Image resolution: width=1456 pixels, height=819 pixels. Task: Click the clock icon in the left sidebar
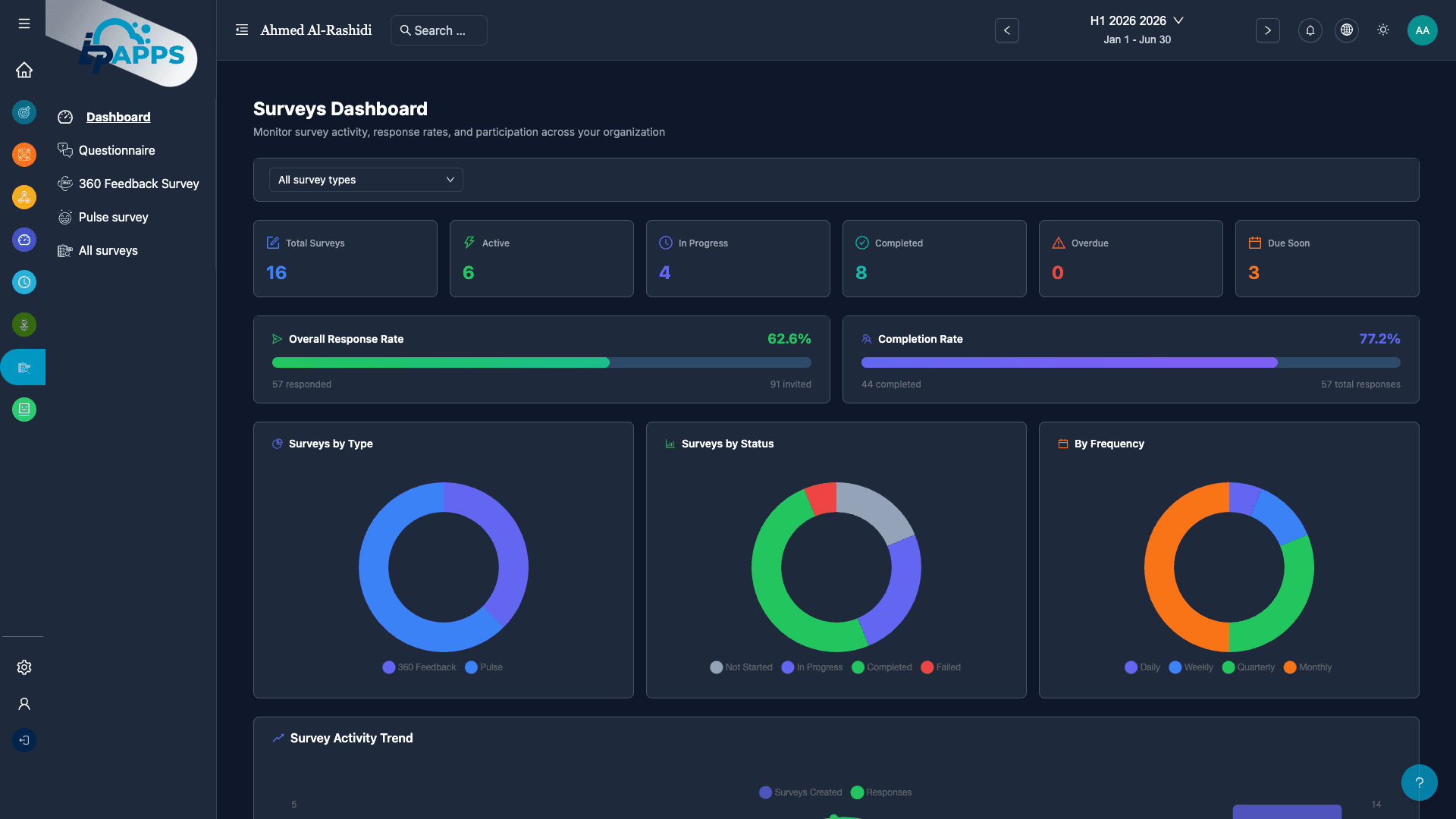[x=24, y=282]
